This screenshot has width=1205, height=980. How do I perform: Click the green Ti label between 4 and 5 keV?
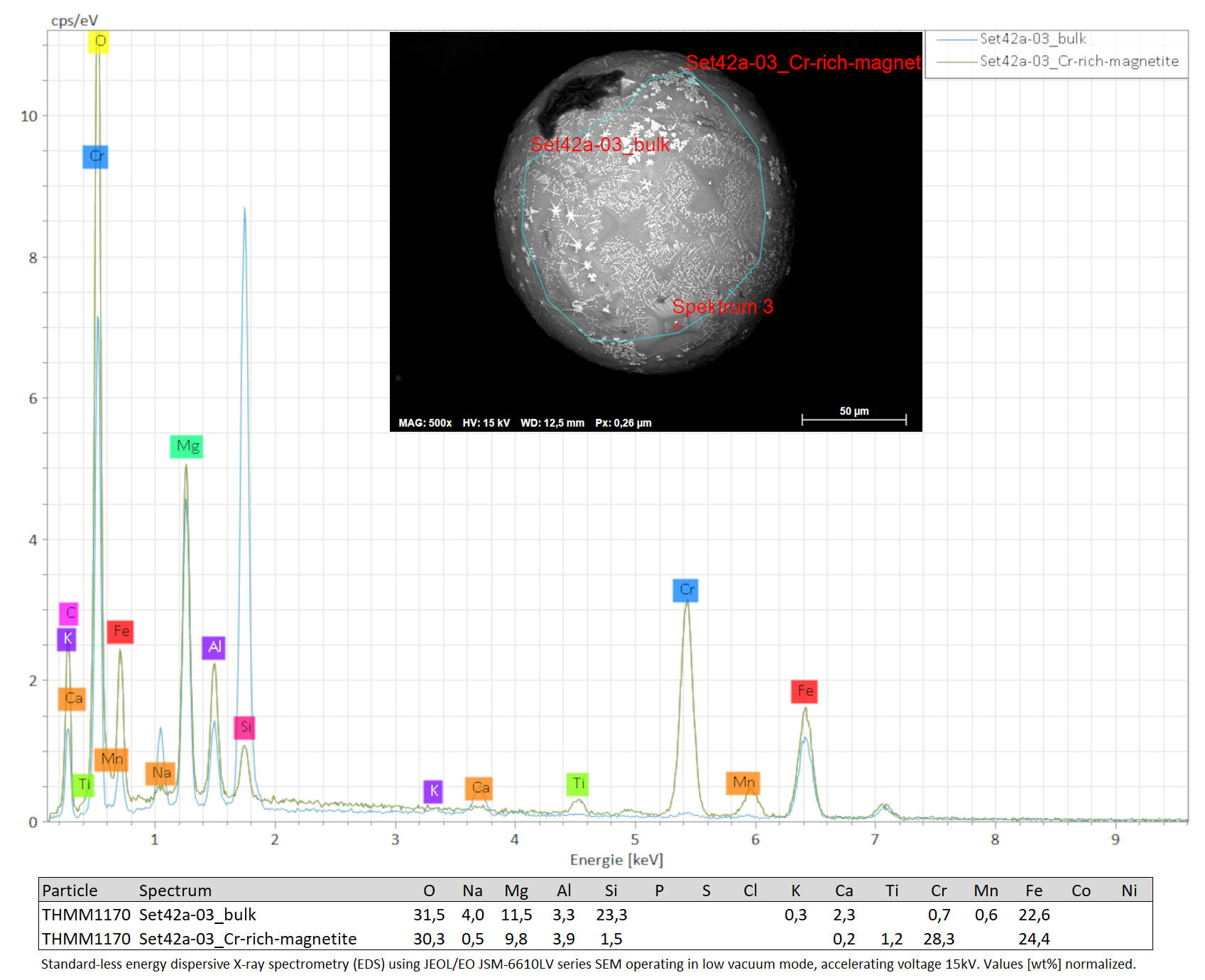tap(578, 784)
